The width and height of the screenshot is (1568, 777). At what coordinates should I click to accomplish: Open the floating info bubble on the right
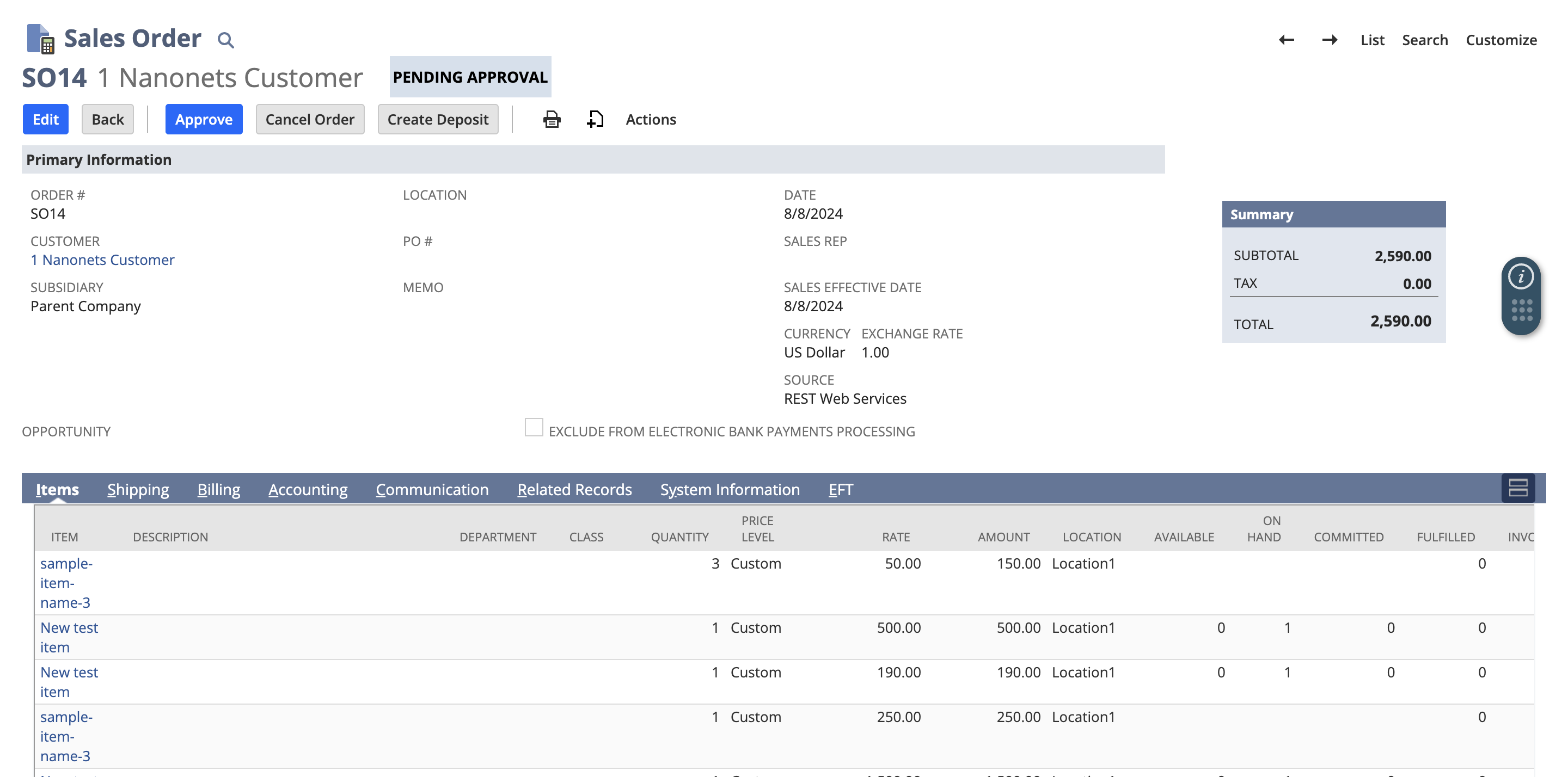click(x=1521, y=277)
